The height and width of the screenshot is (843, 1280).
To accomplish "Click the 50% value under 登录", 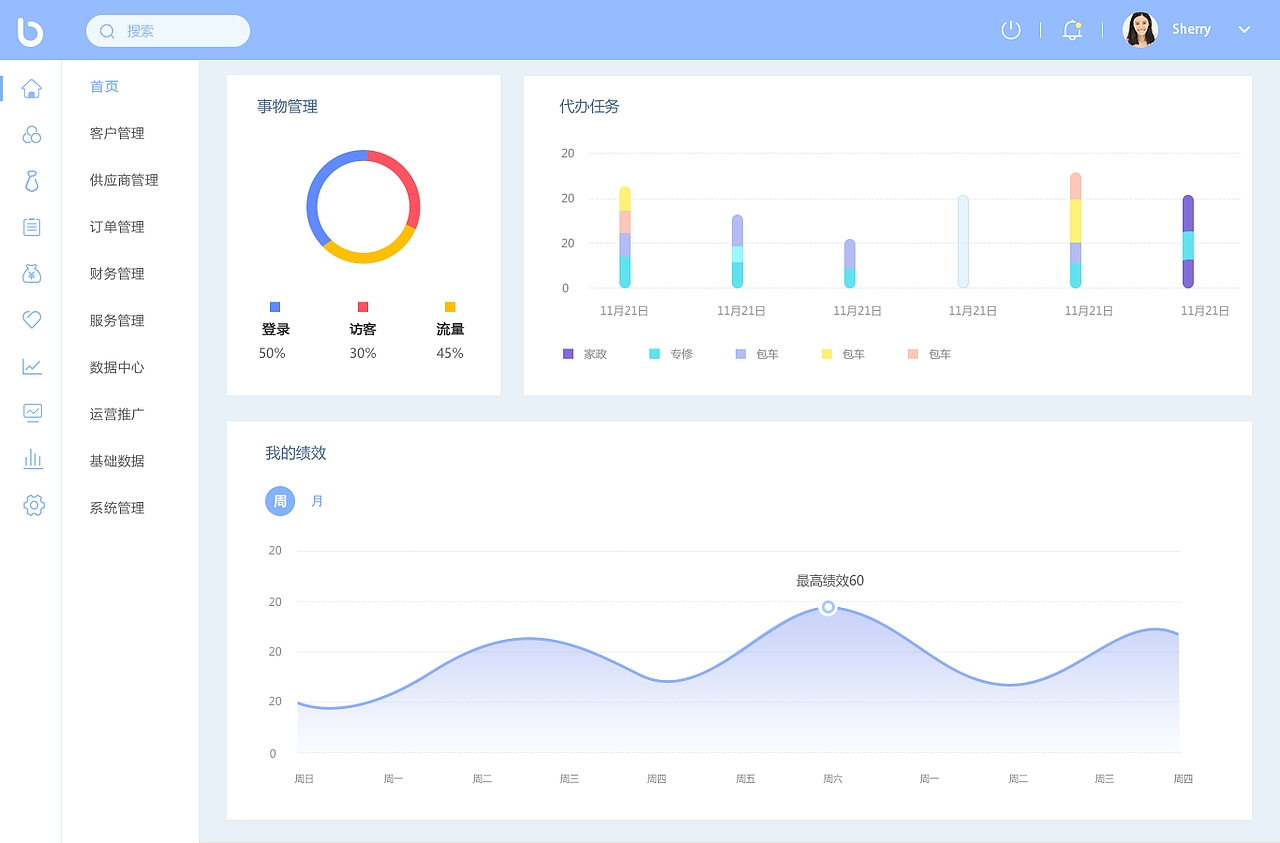I will coord(272,353).
